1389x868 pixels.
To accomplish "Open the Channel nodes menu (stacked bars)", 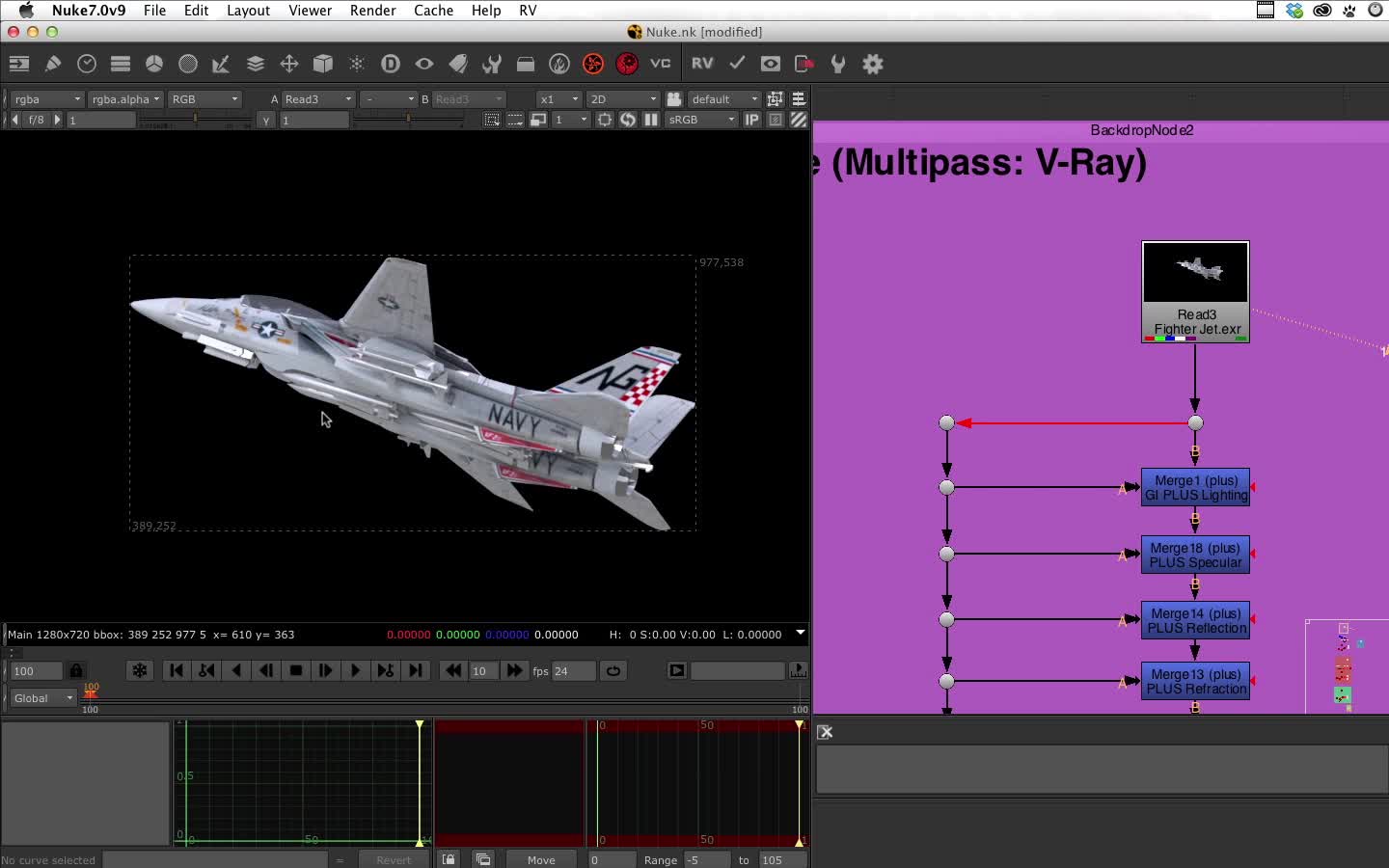I will [x=121, y=64].
